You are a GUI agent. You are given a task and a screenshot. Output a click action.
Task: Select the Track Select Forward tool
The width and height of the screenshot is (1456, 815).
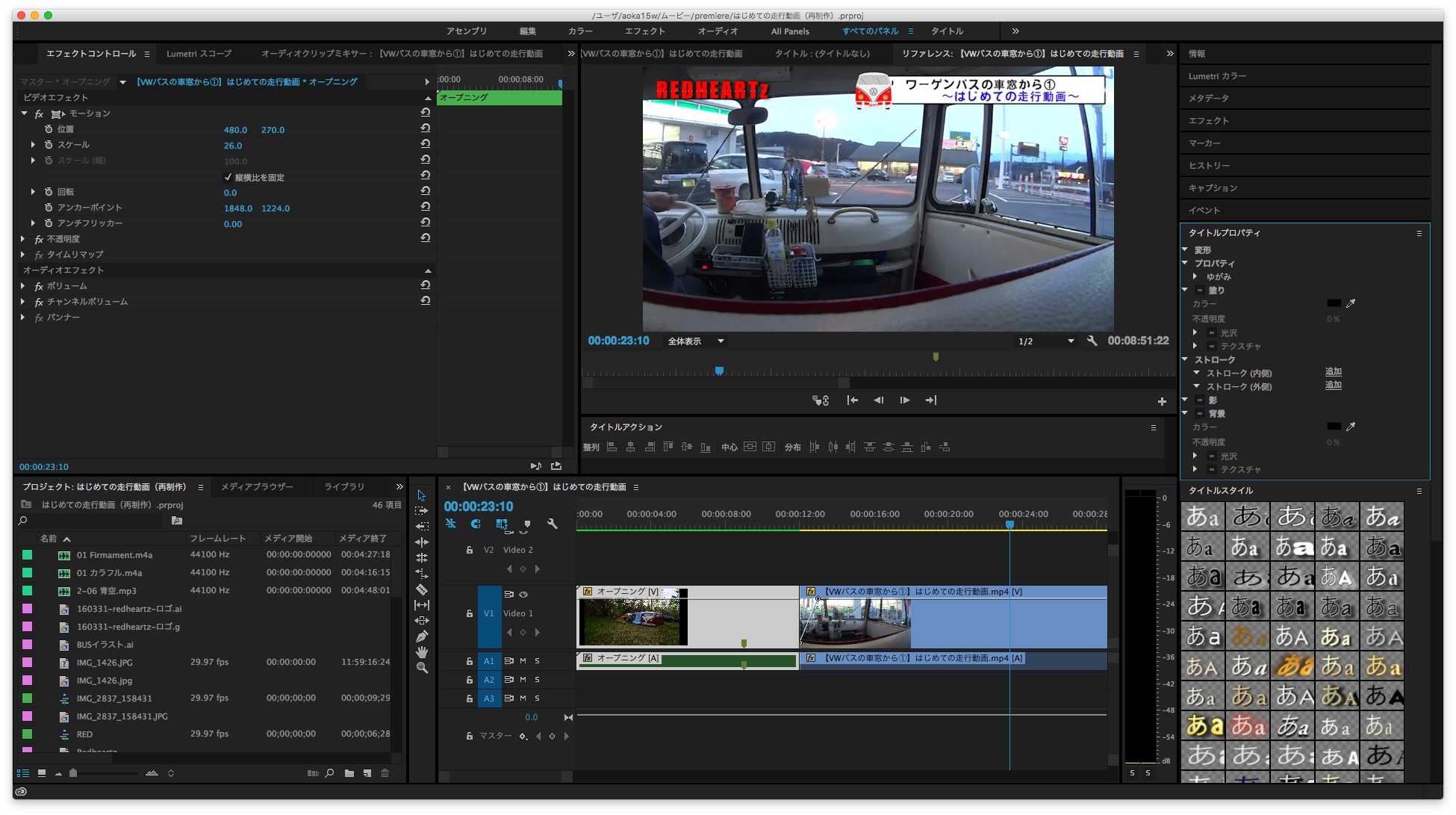(x=422, y=511)
